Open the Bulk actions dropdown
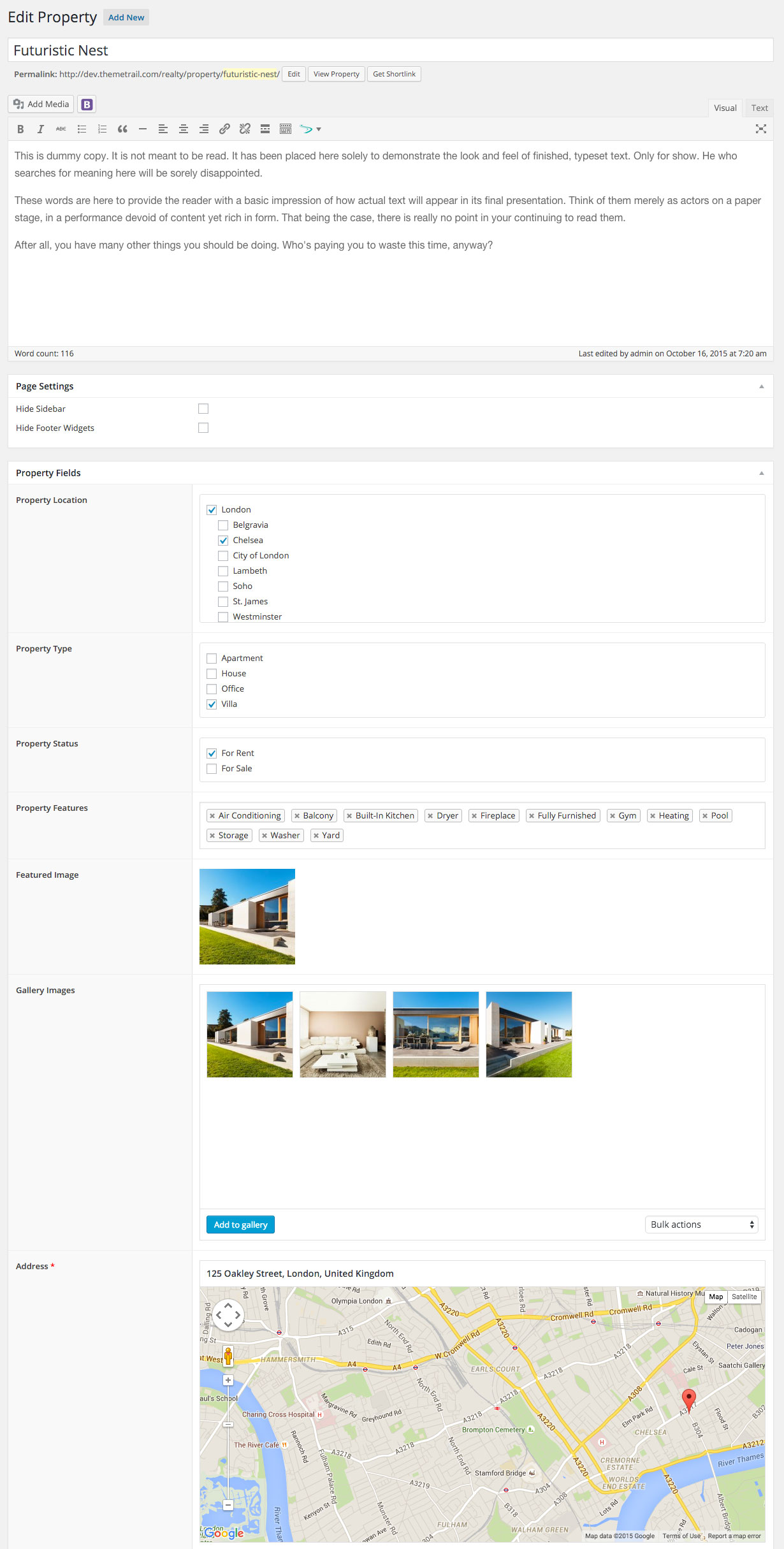Viewport: 784px width, 1549px height. [701, 1225]
